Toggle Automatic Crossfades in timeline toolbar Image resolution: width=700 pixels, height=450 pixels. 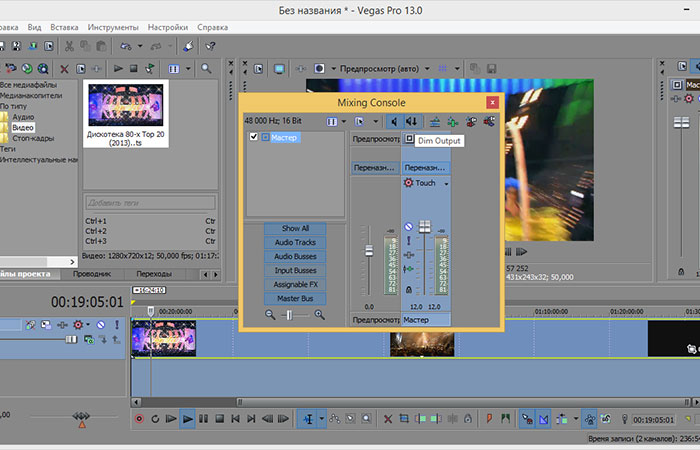click(543, 419)
